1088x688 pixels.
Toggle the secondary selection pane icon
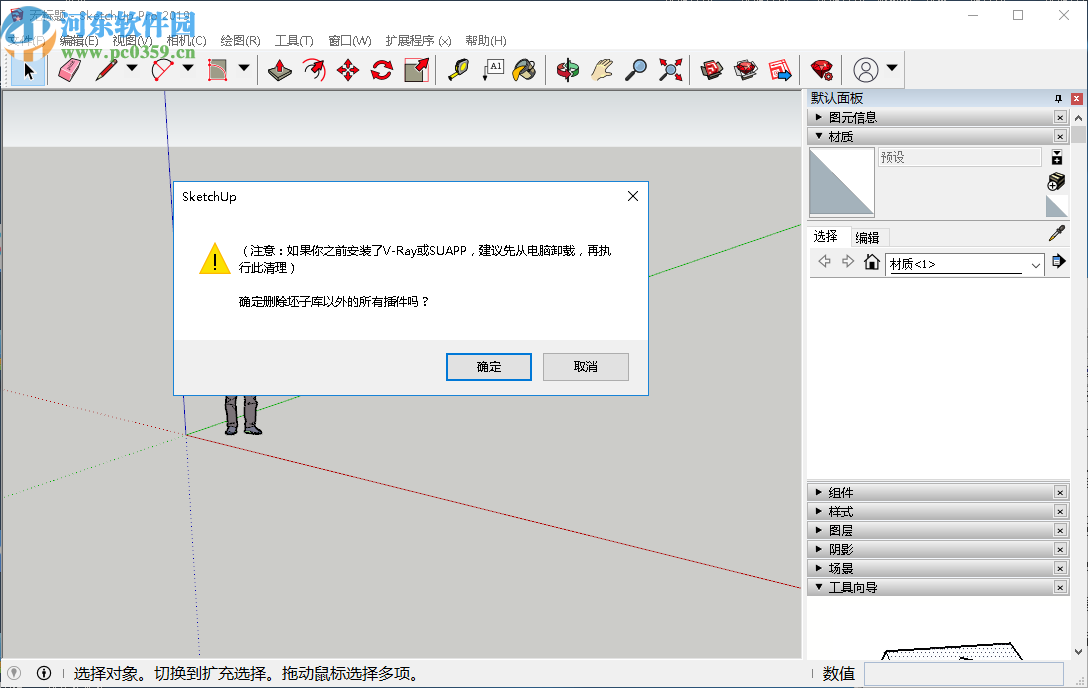pos(1057,157)
